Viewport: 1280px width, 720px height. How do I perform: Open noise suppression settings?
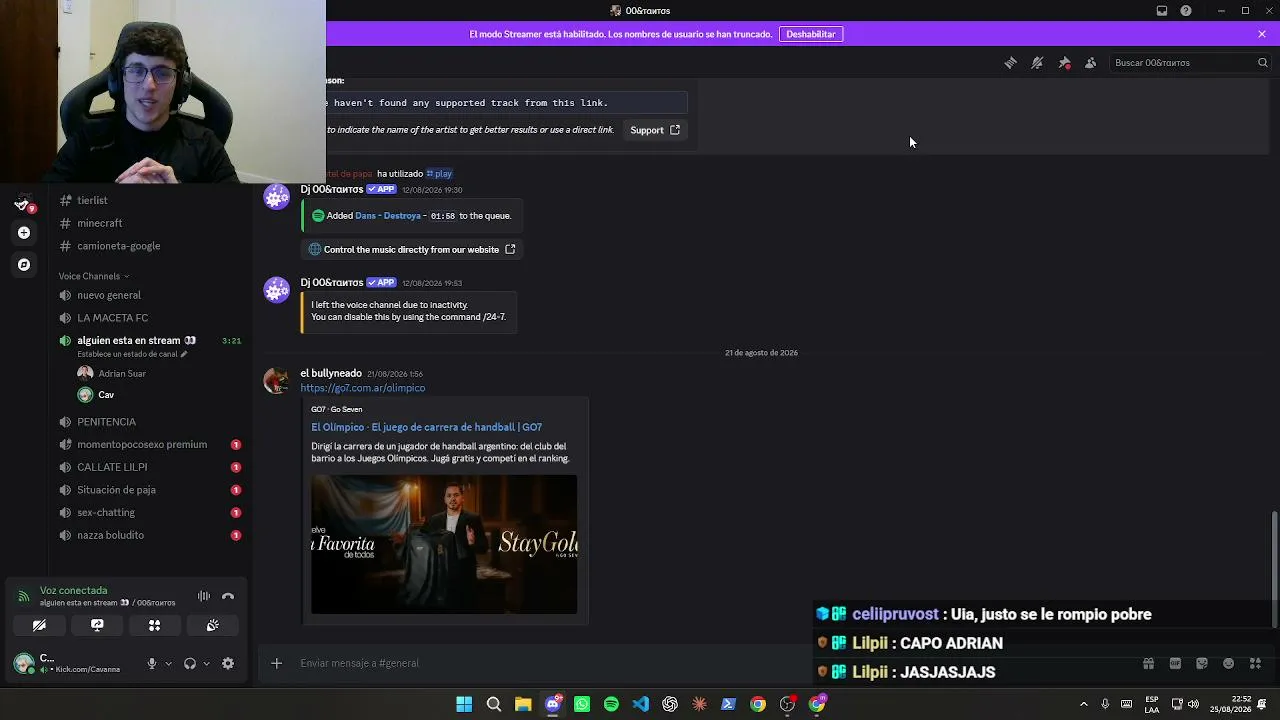[204, 596]
